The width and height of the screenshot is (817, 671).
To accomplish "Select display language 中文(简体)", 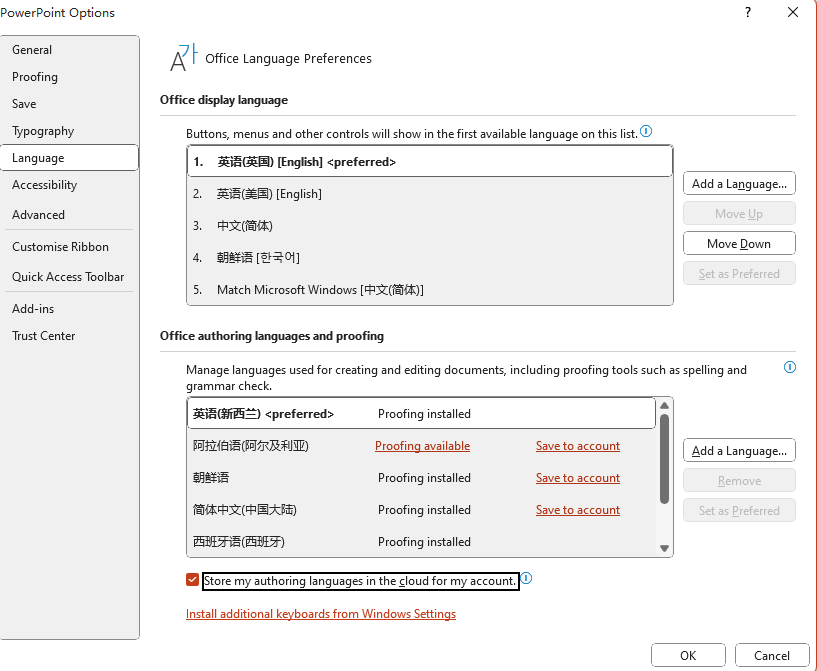I will (x=430, y=226).
